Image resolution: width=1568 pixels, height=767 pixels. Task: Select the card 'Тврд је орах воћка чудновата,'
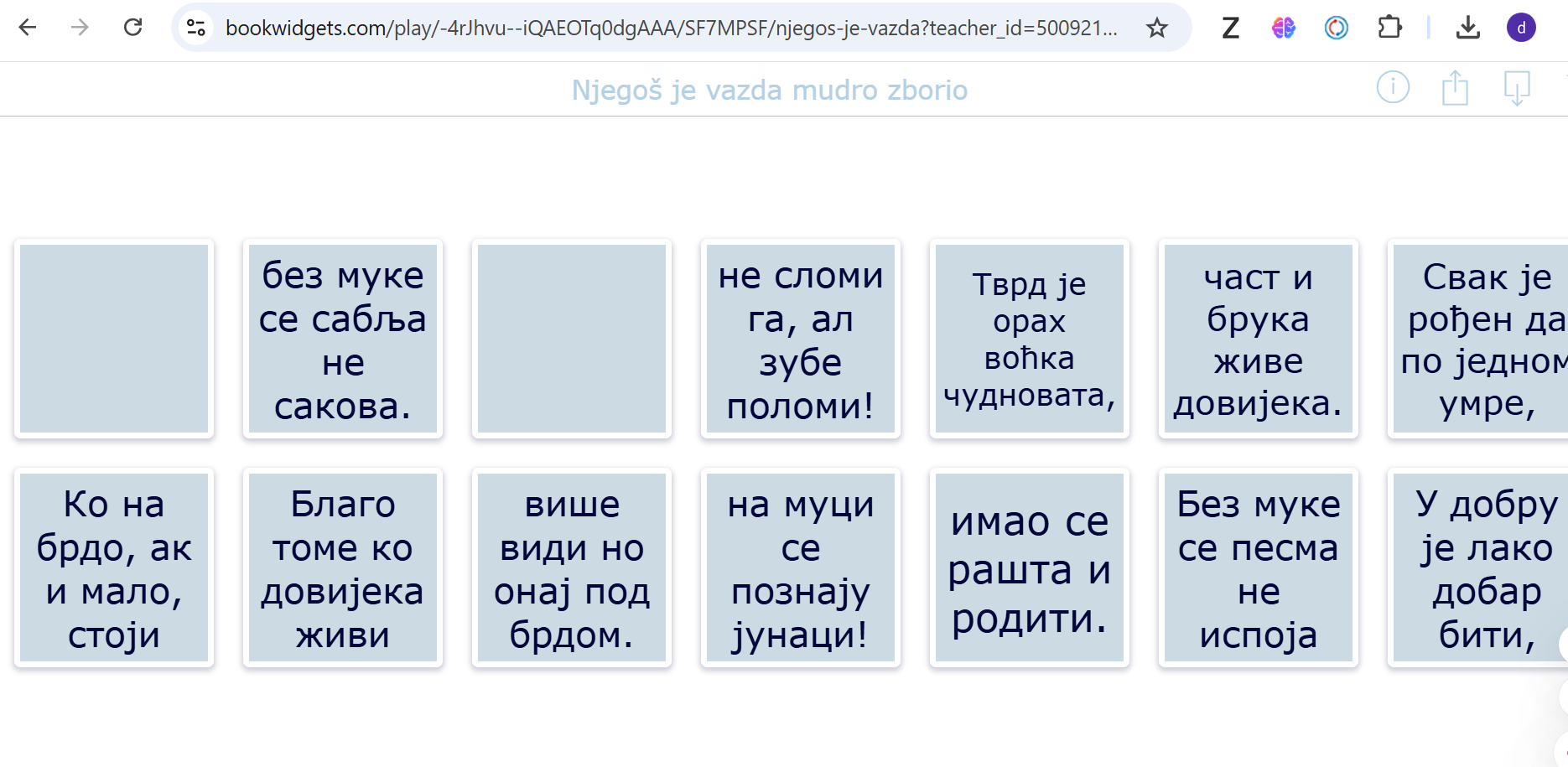point(1030,339)
